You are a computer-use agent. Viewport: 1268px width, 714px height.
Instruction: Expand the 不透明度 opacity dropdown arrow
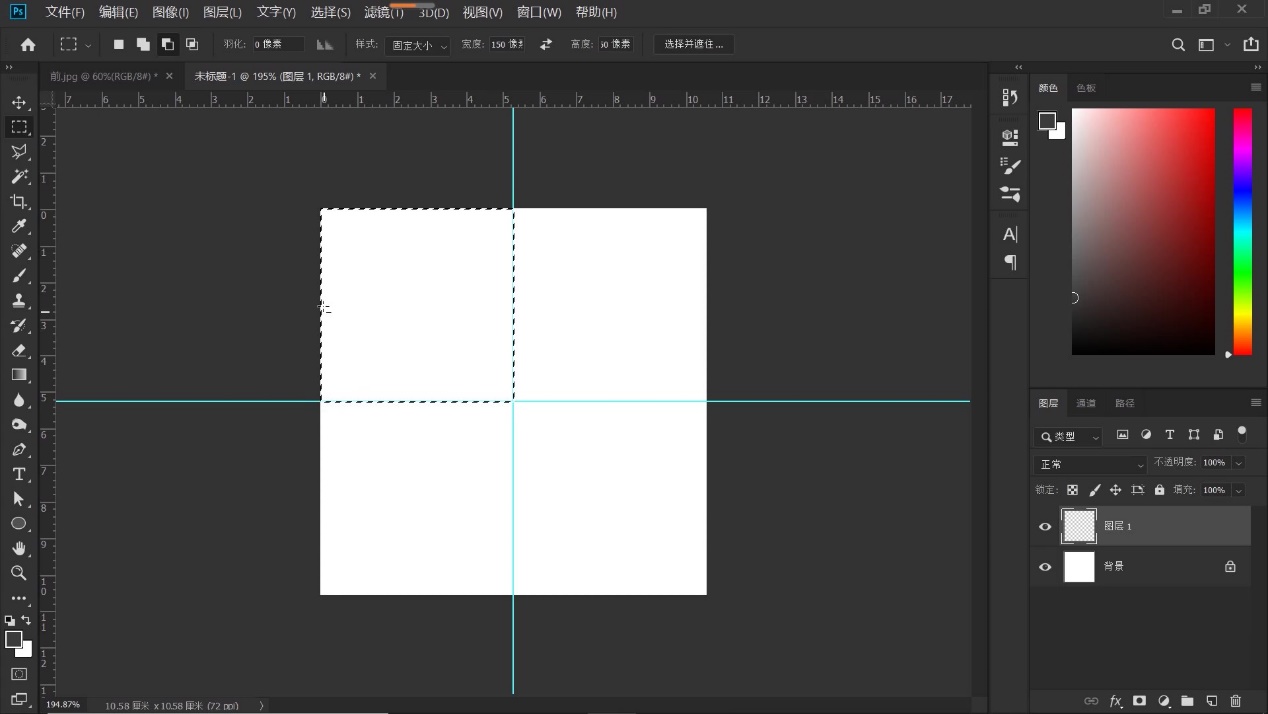tap(1238, 463)
